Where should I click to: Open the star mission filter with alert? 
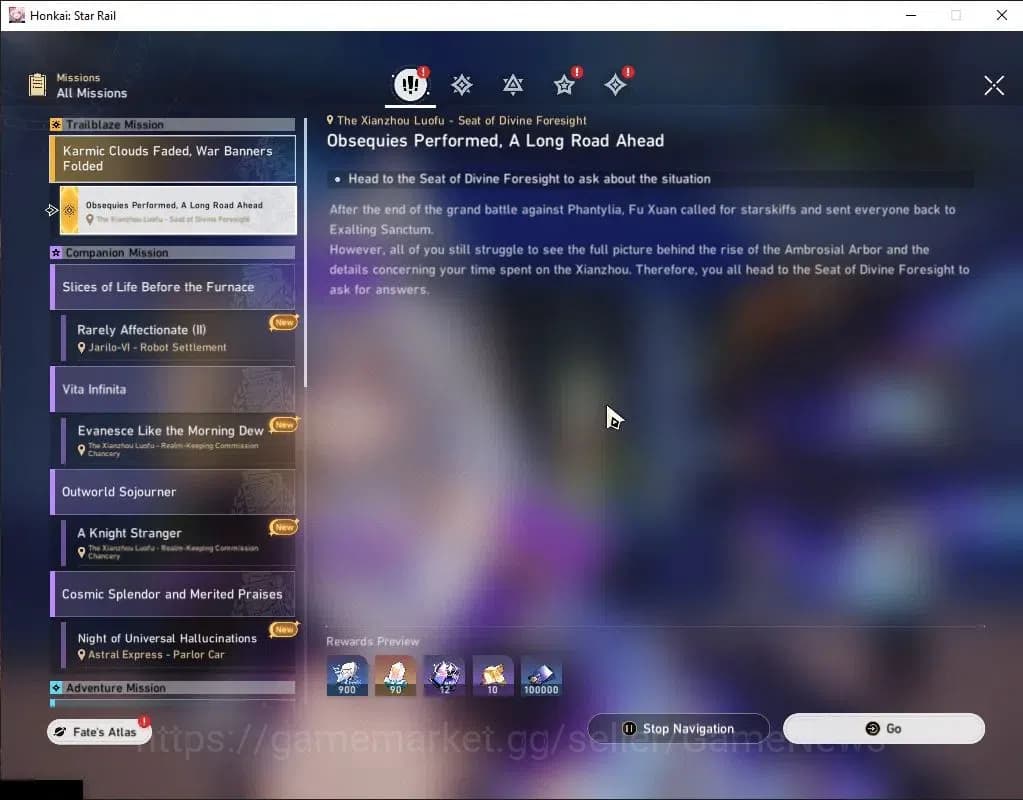coord(564,84)
